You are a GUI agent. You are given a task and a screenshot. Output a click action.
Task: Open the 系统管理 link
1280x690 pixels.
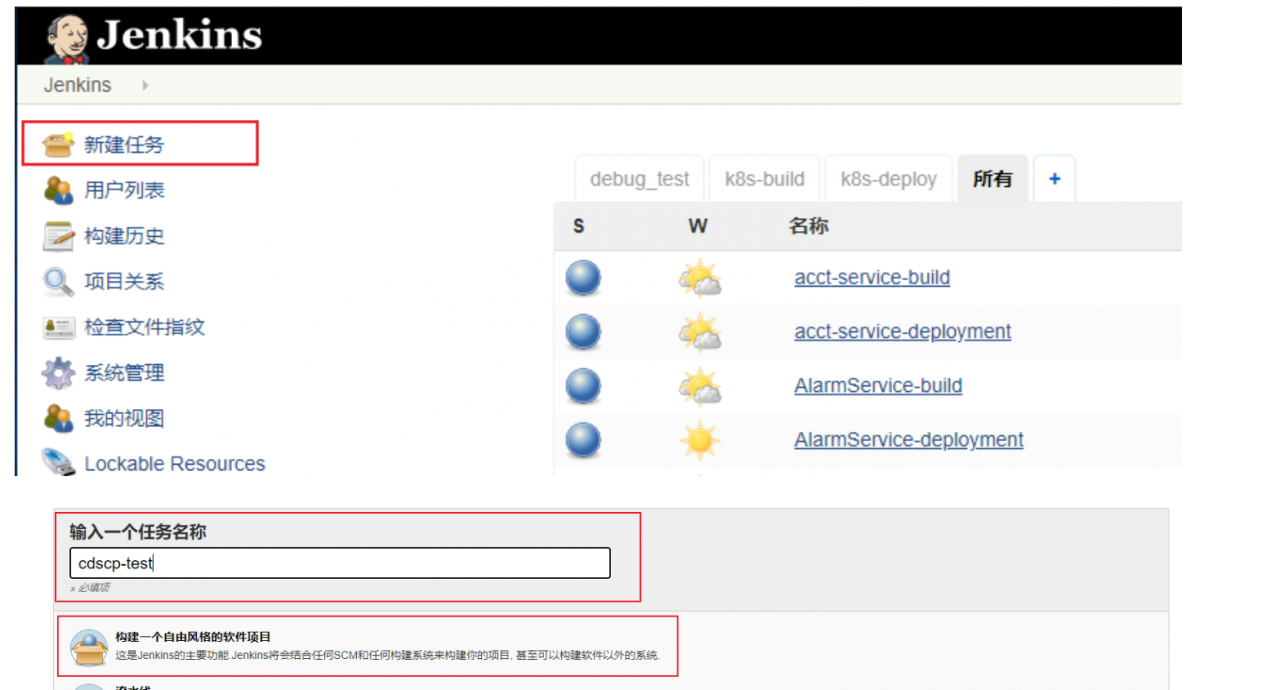tap(124, 373)
